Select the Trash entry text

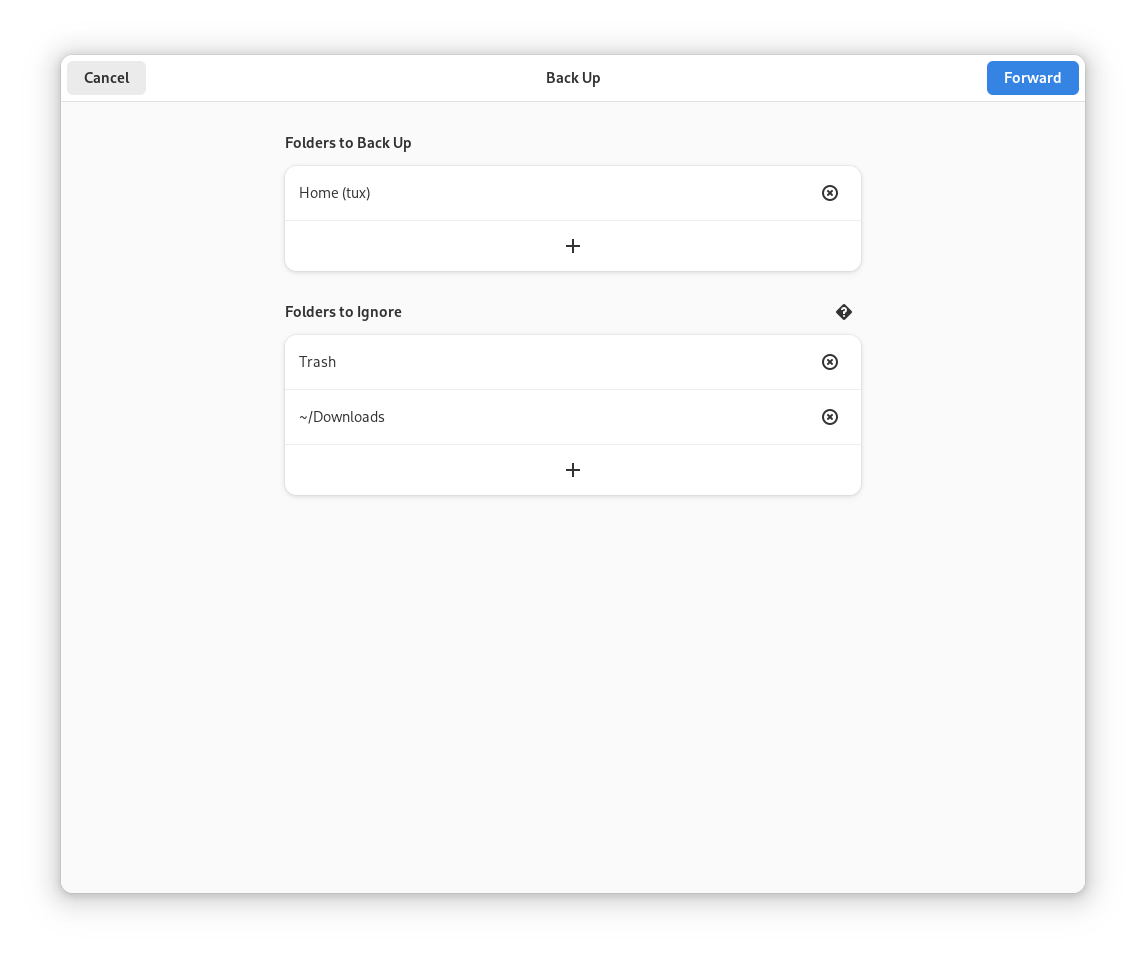point(317,362)
